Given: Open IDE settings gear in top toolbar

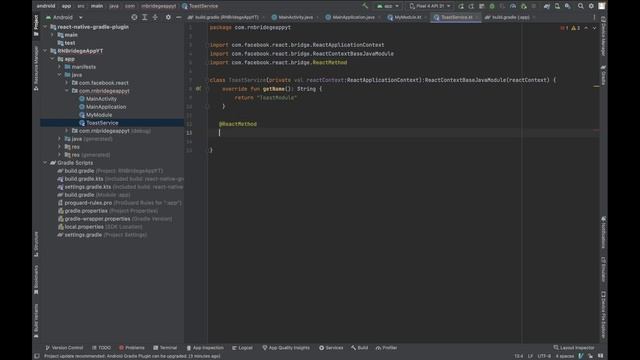Looking at the screenshot, I should tap(591, 6).
